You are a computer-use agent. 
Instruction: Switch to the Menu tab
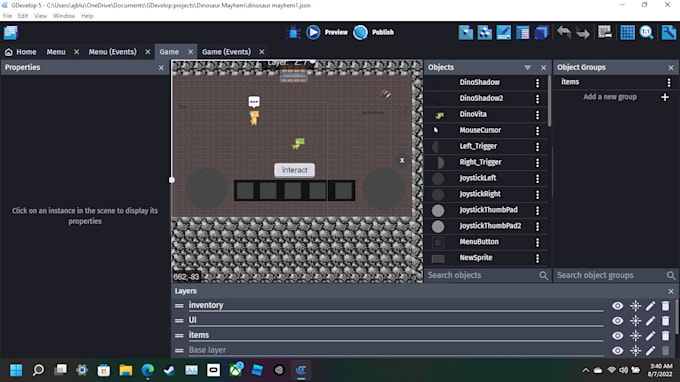click(x=56, y=52)
